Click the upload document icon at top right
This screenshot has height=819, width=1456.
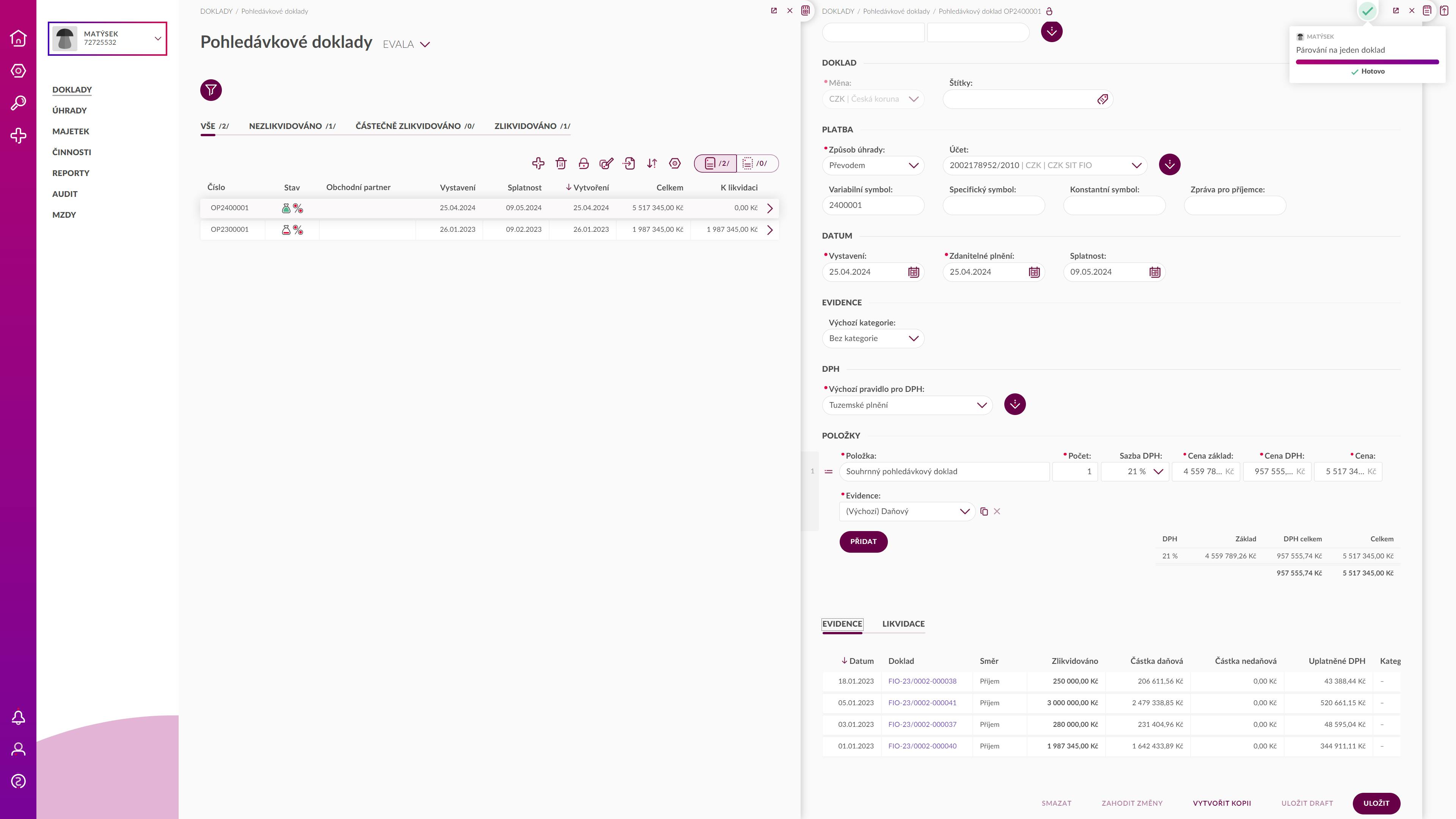coord(1444,10)
